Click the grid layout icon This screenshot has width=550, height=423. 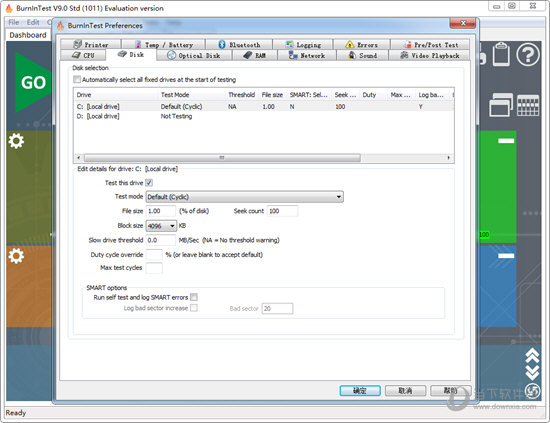tap(528, 105)
